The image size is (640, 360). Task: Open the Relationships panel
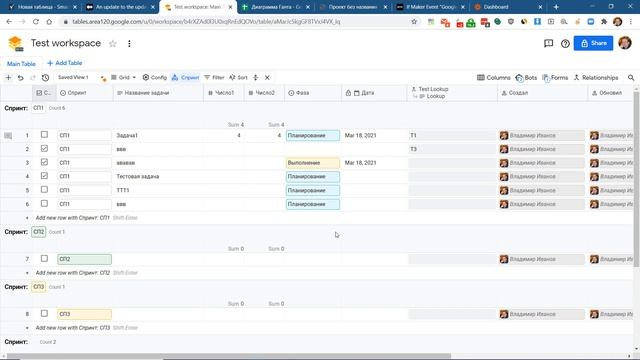click(596, 78)
